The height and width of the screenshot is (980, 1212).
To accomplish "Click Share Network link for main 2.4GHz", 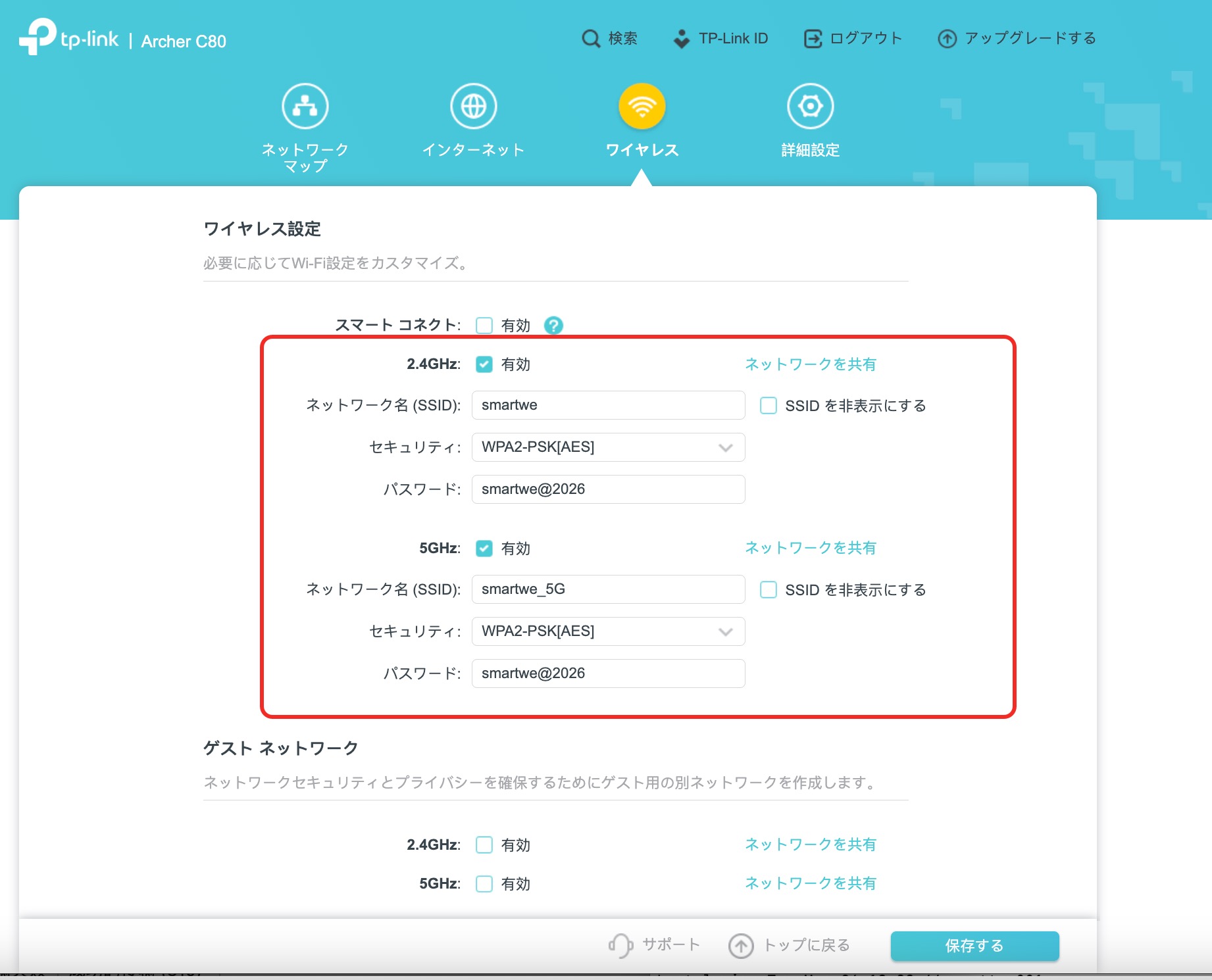I will tap(811, 364).
